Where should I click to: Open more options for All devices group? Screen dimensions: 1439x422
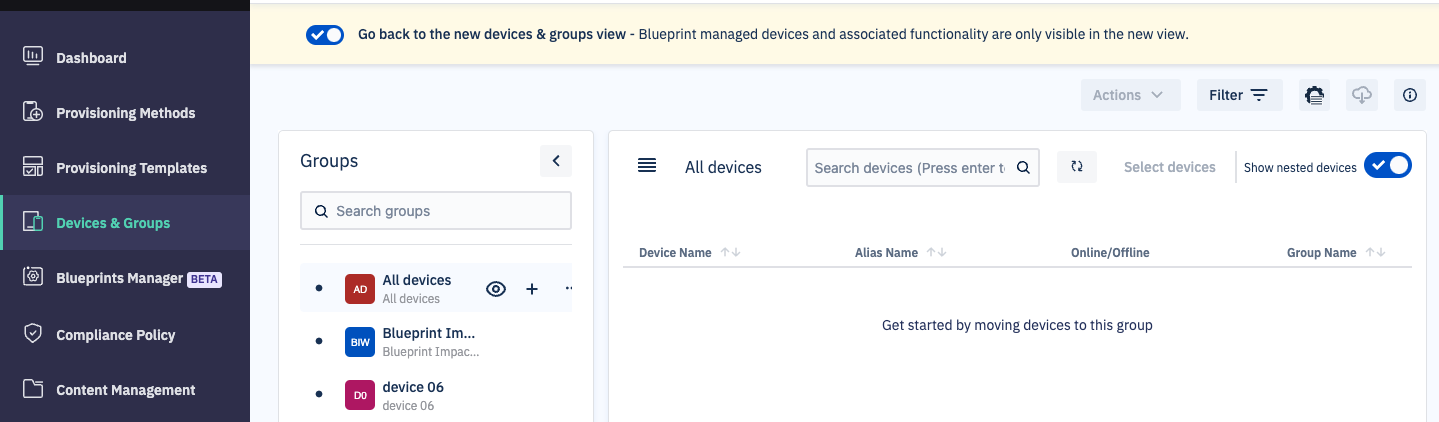[568, 289]
